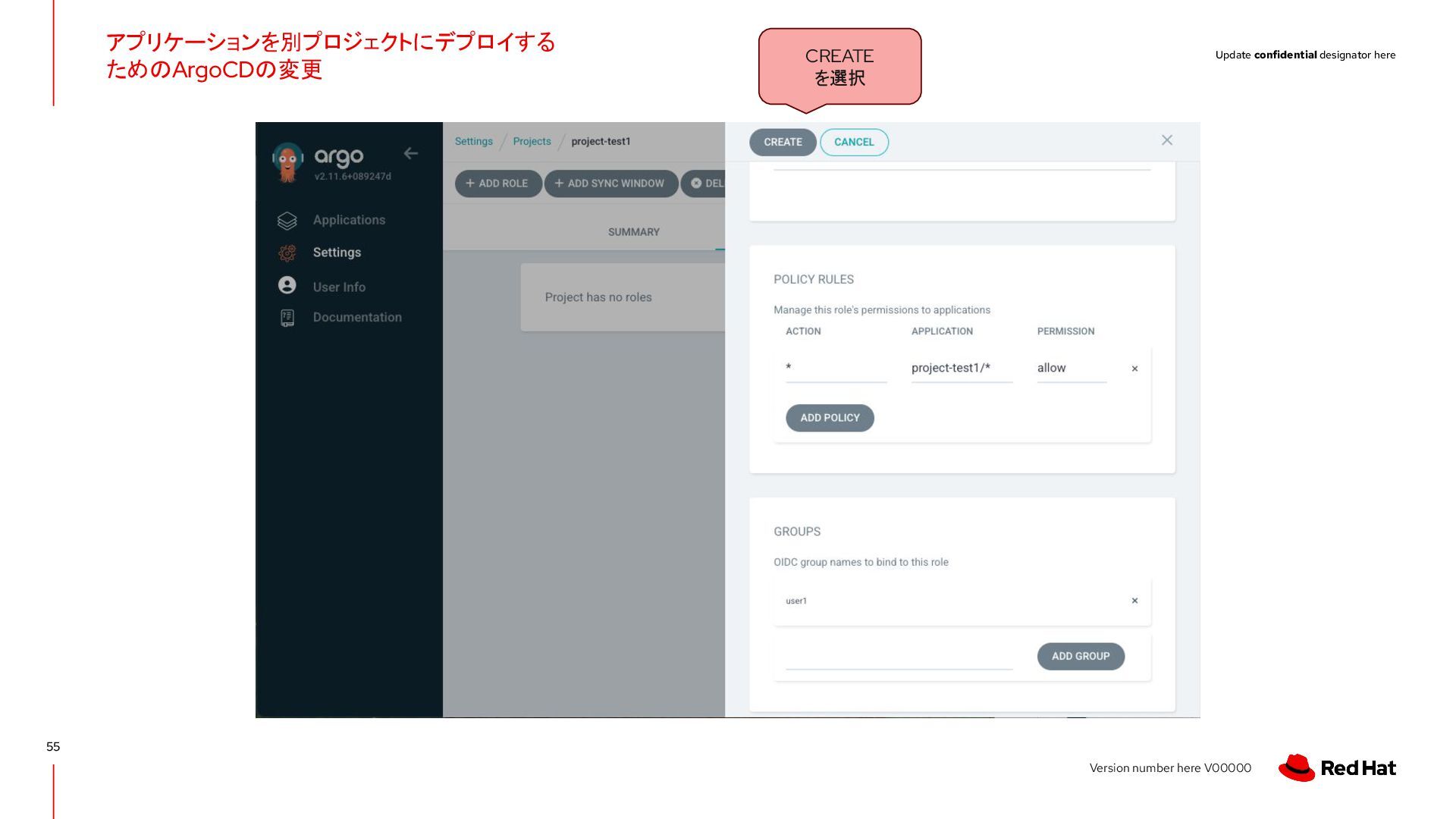This screenshot has width=1456, height=819.
Task: Click 'Project has no roles' text
Action: point(598,297)
